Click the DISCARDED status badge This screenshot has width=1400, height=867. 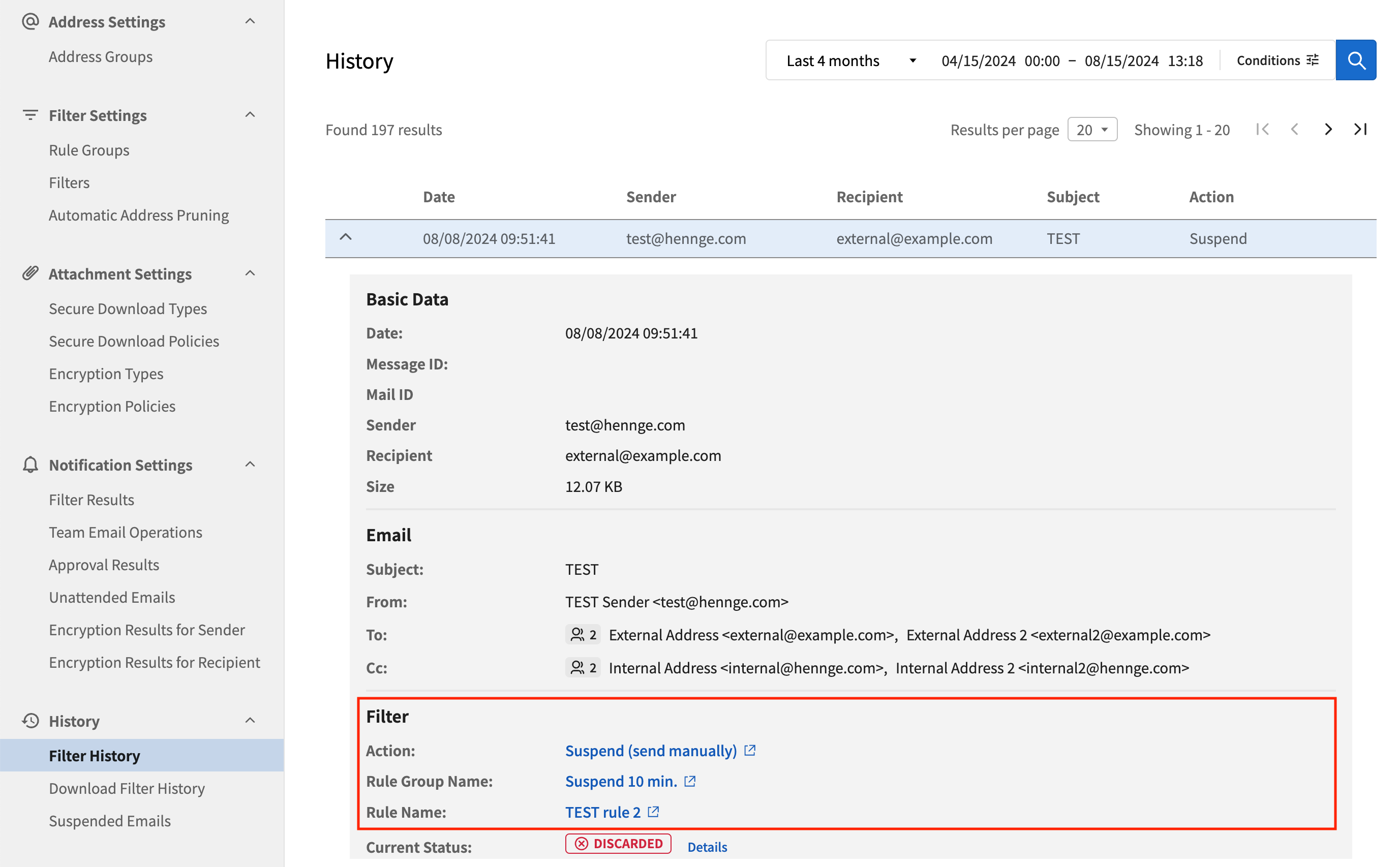pos(618,844)
